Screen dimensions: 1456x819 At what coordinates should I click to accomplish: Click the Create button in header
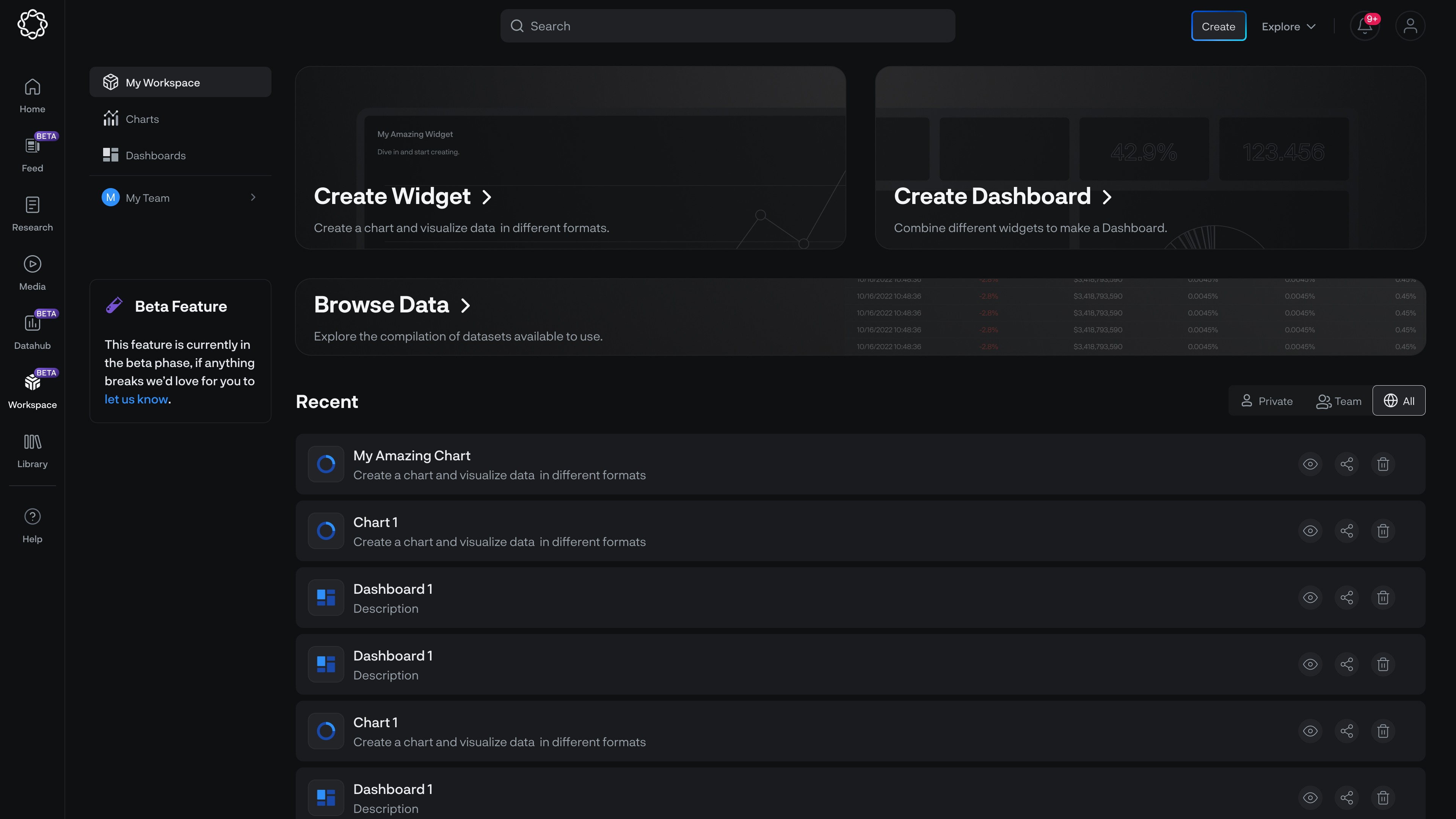[1218, 27]
